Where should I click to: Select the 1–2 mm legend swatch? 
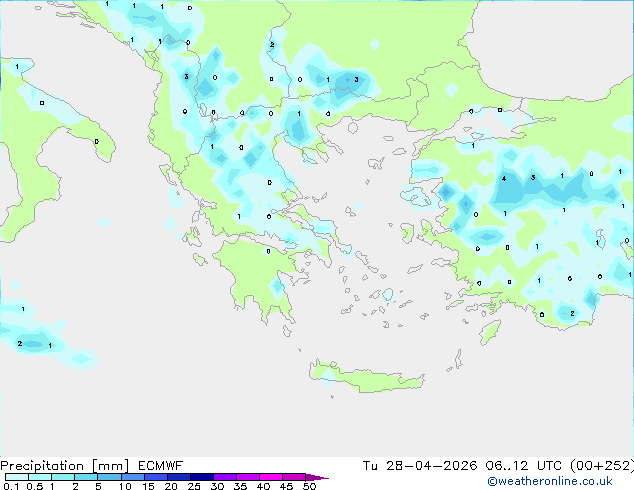coord(63,477)
